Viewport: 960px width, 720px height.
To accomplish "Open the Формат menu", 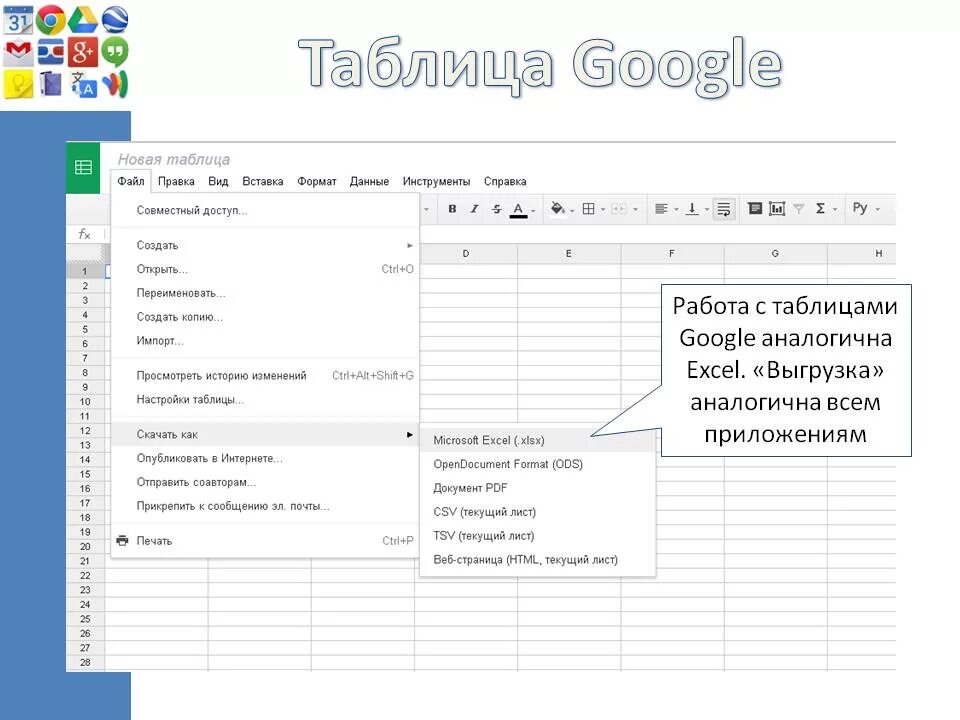I will tap(317, 181).
